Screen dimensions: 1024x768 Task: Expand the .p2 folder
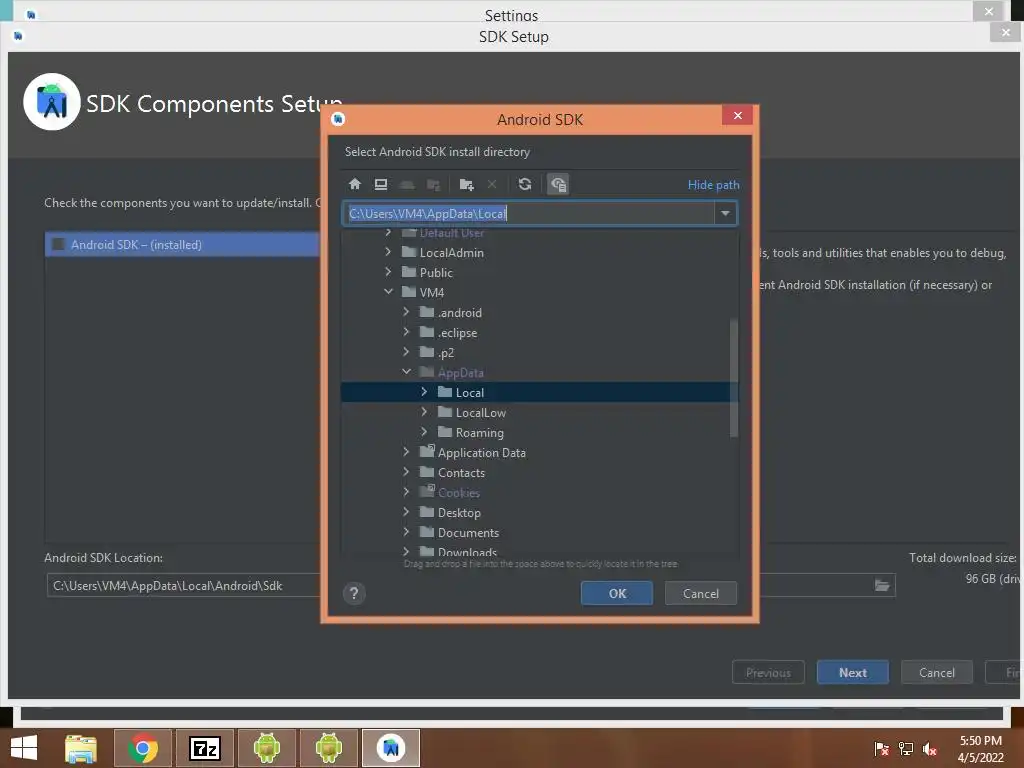[406, 352]
